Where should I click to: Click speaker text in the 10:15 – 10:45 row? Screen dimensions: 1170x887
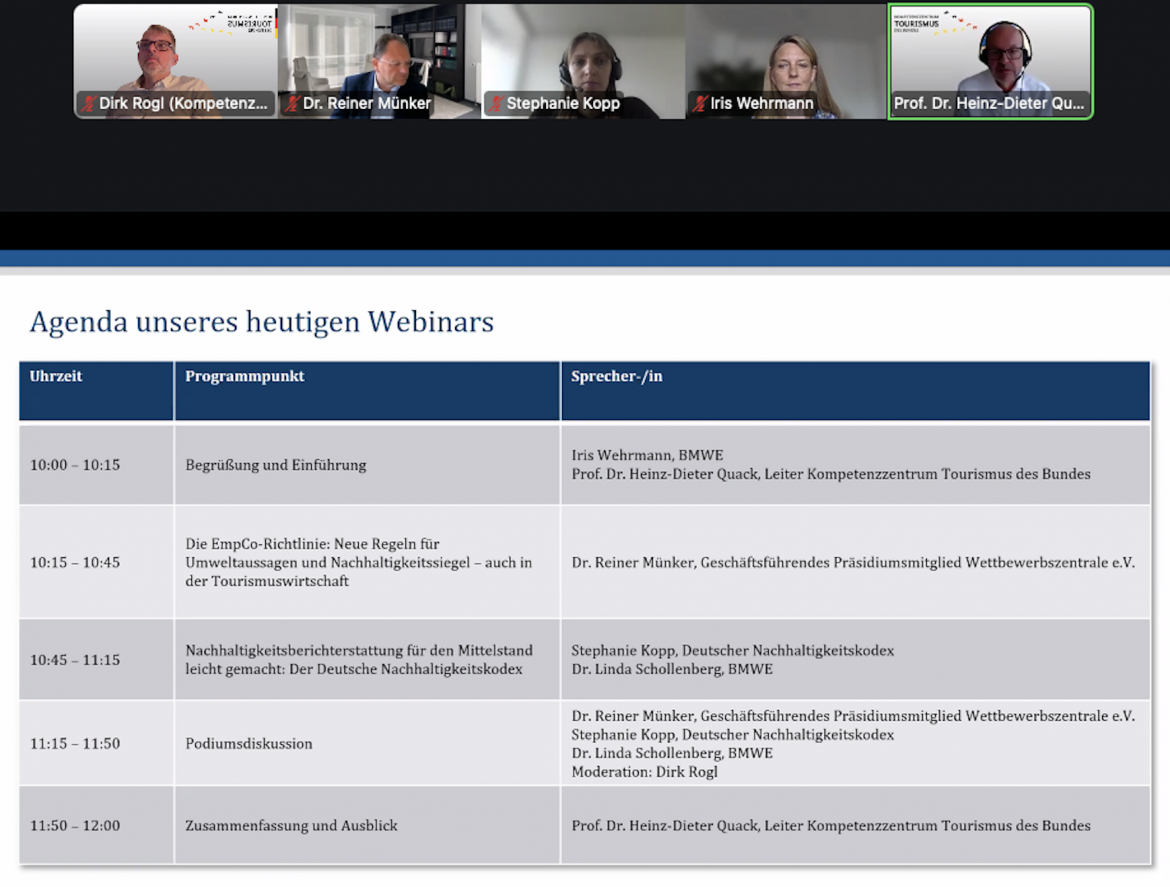pyautogui.click(x=854, y=562)
